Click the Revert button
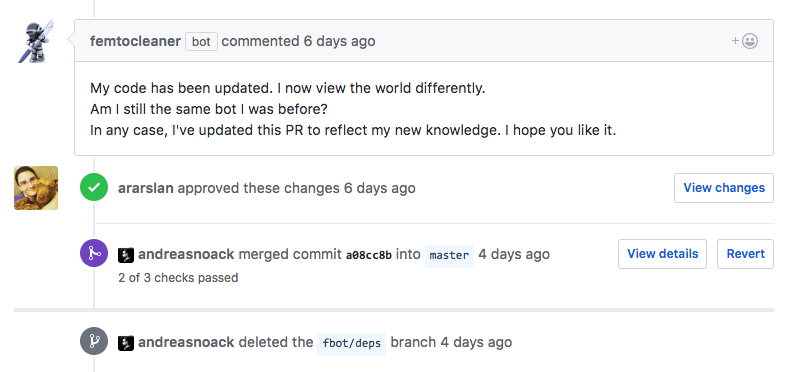 [745, 254]
